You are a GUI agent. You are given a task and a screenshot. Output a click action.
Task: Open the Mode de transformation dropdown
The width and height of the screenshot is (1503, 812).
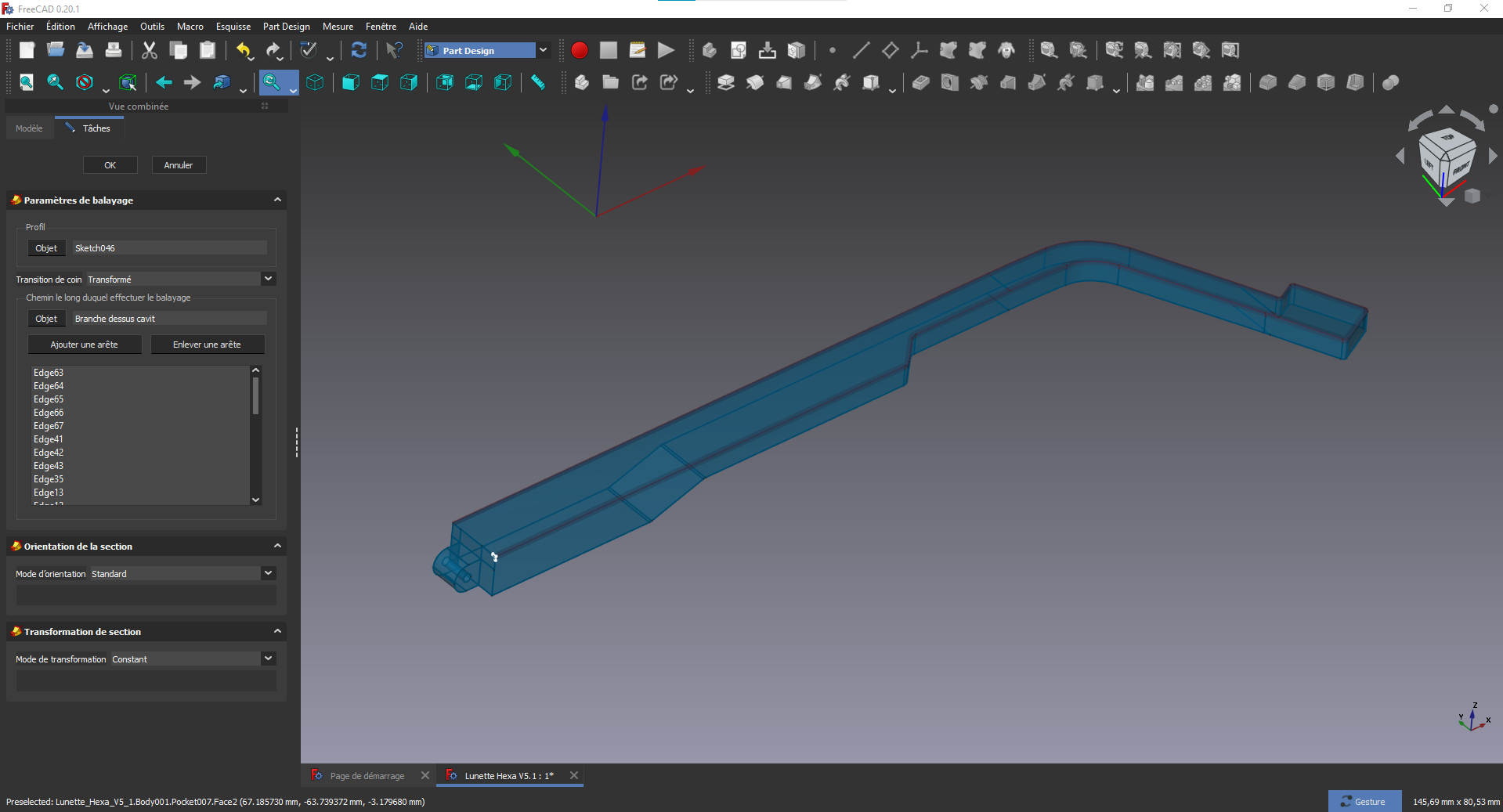tap(268, 659)
